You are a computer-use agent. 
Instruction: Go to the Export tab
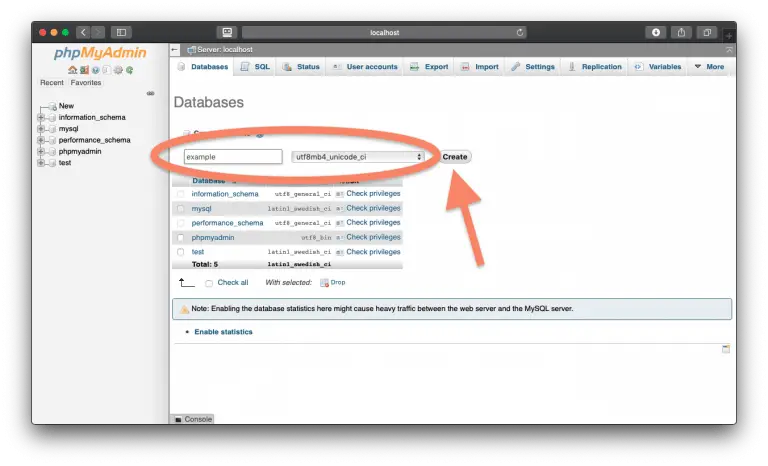tap(429, 67)
